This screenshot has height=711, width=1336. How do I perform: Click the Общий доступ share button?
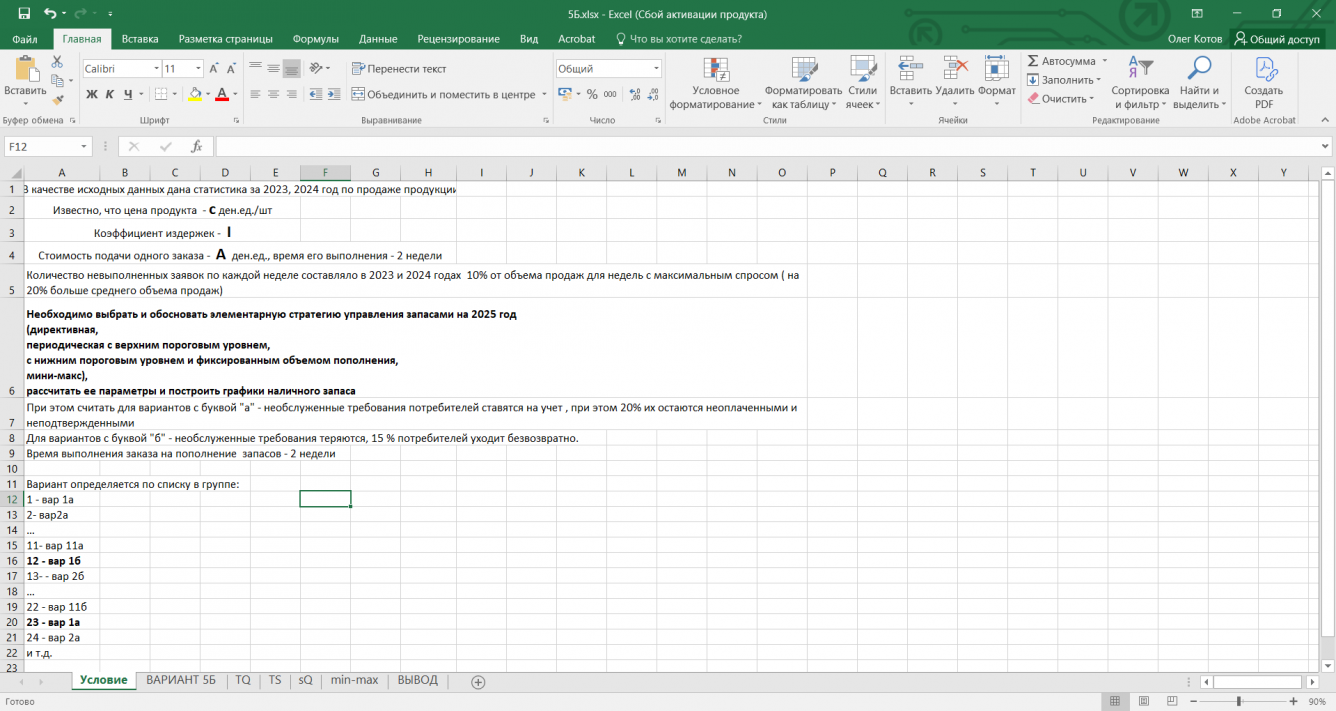pos(1277,39)
